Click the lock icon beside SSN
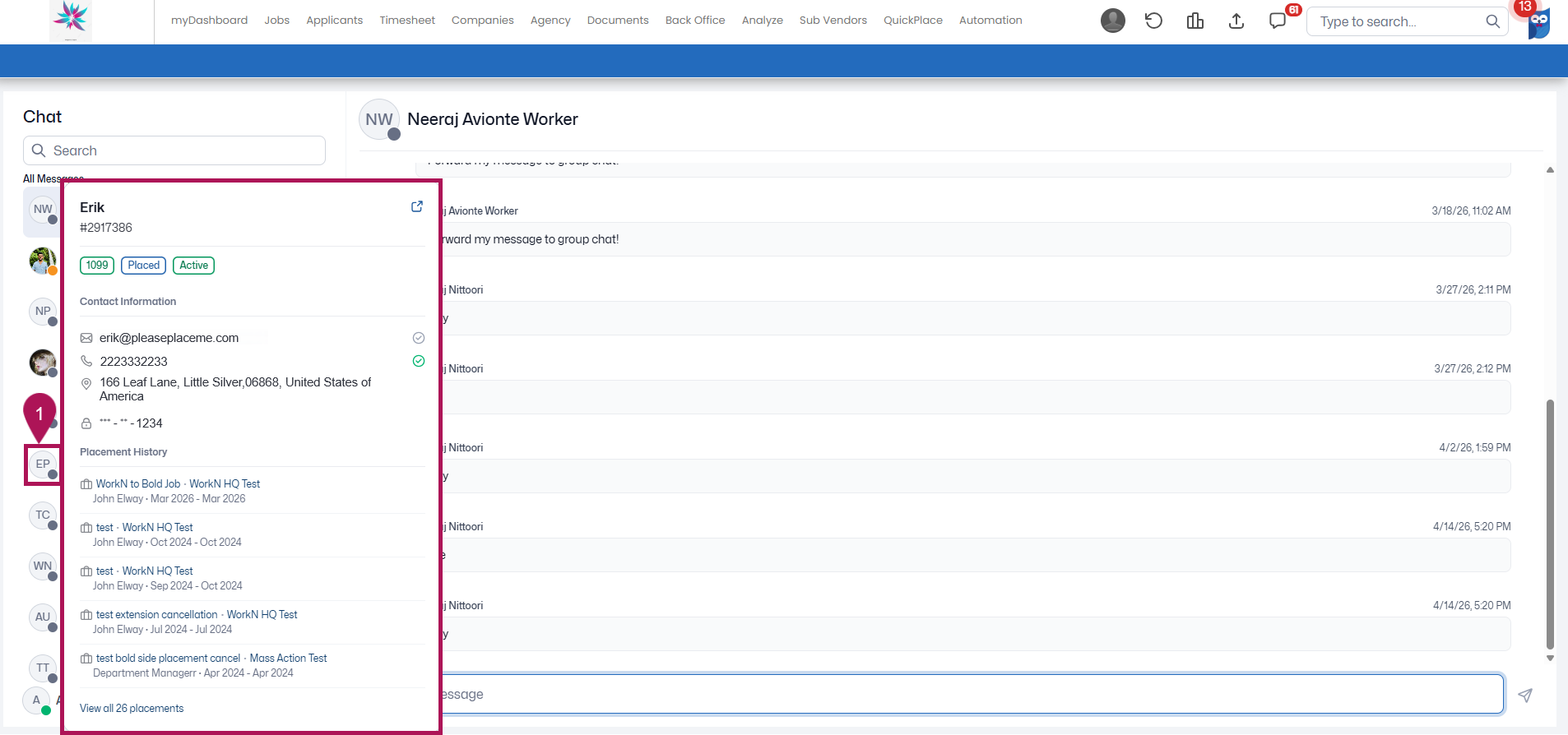The image size is (1568, 735). point(86,423)
